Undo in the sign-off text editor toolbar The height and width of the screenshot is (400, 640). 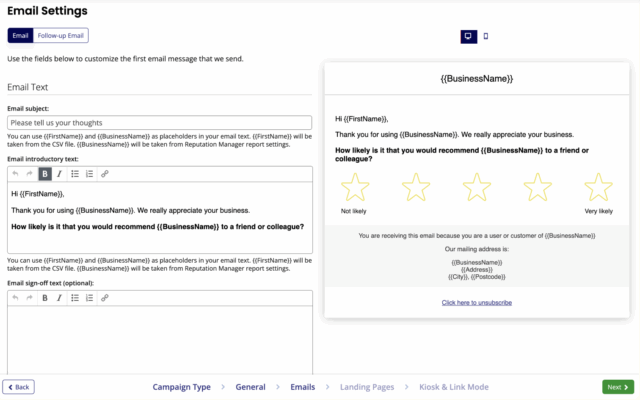[15, 298]
